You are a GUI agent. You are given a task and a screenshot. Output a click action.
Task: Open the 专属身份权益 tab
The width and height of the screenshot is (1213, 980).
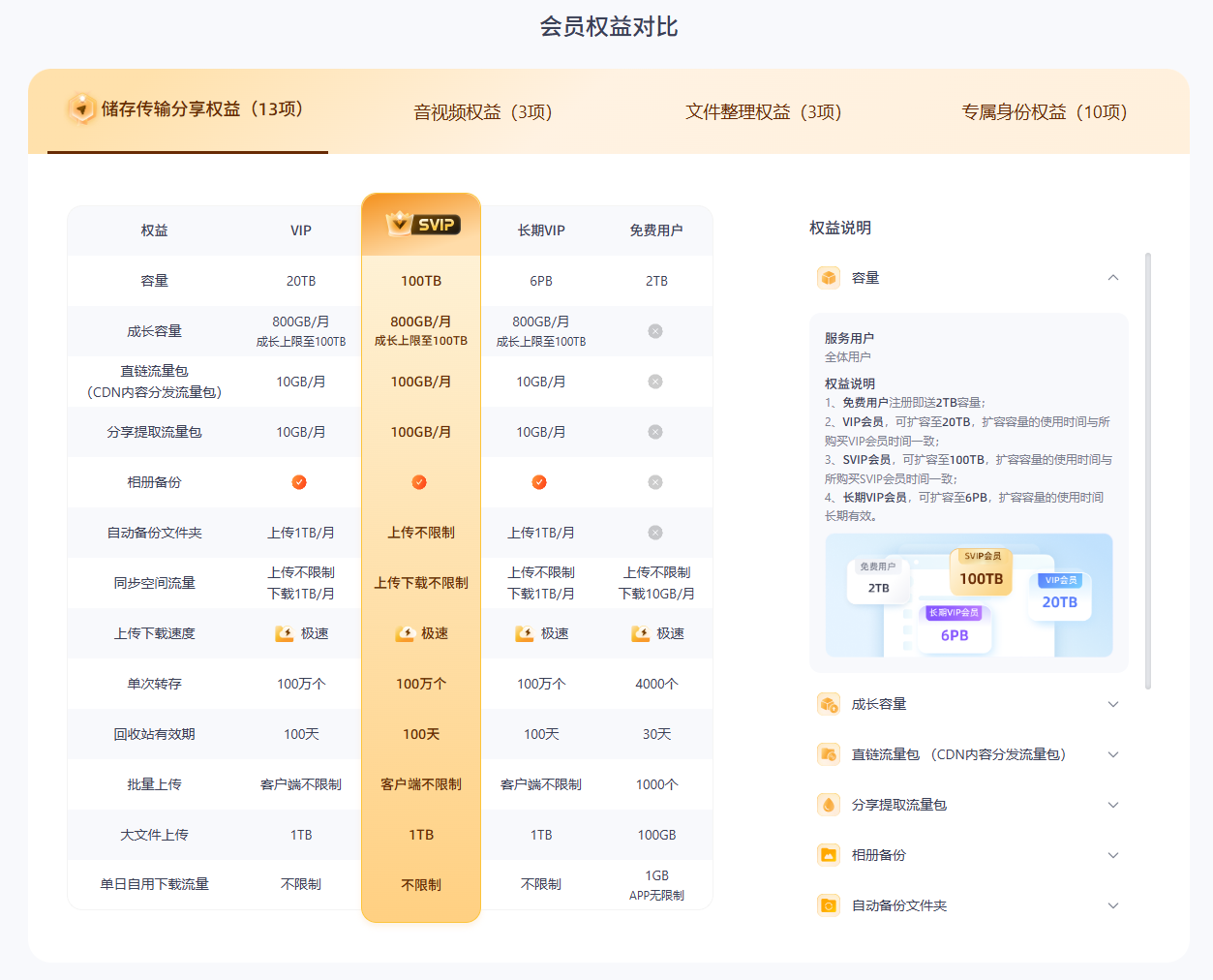point(1046,112)
